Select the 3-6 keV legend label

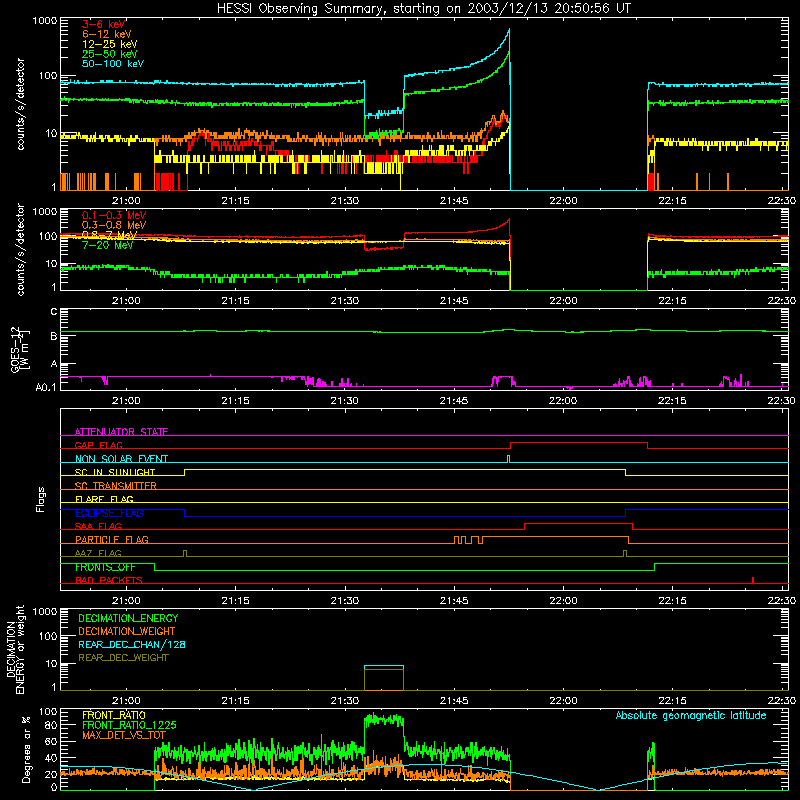[x=104, y=24]
